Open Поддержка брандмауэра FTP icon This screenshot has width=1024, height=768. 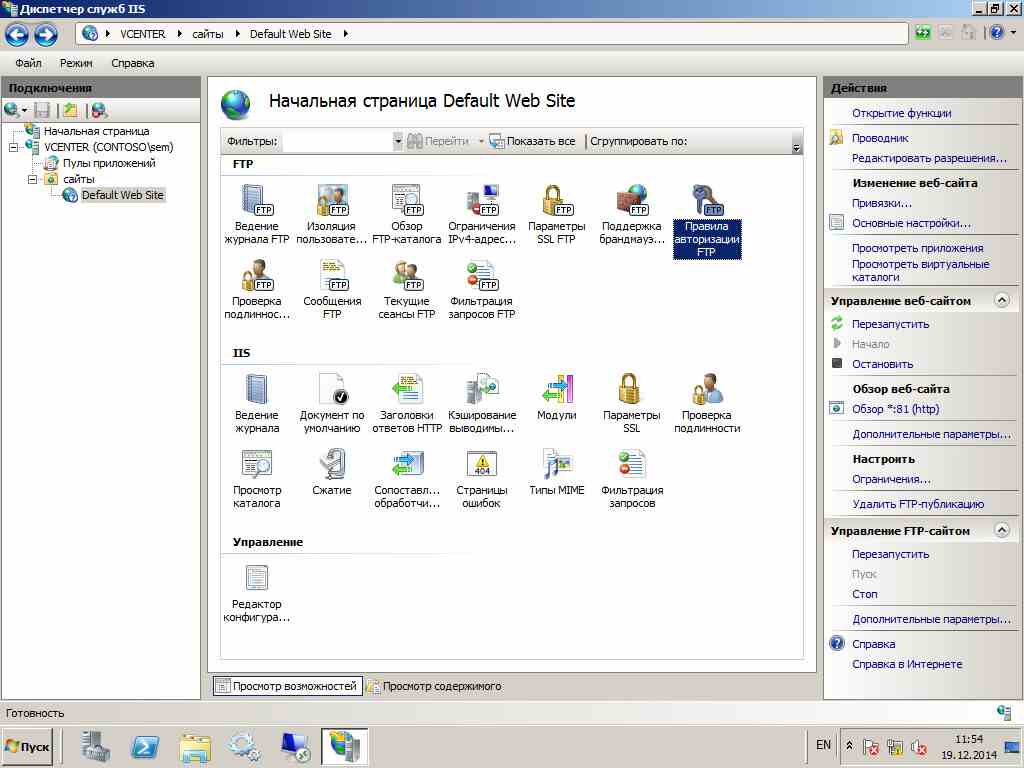(x=632, y=214)
